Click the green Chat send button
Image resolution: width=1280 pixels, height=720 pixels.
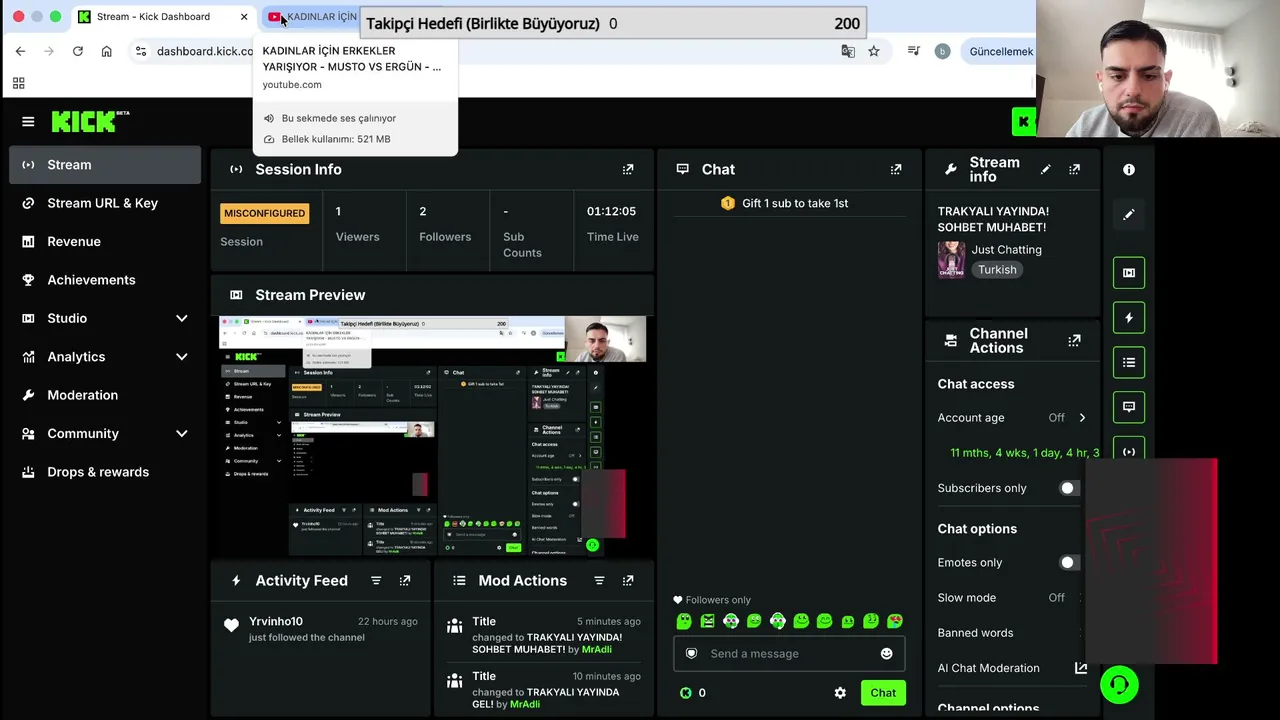pos(883,693)
